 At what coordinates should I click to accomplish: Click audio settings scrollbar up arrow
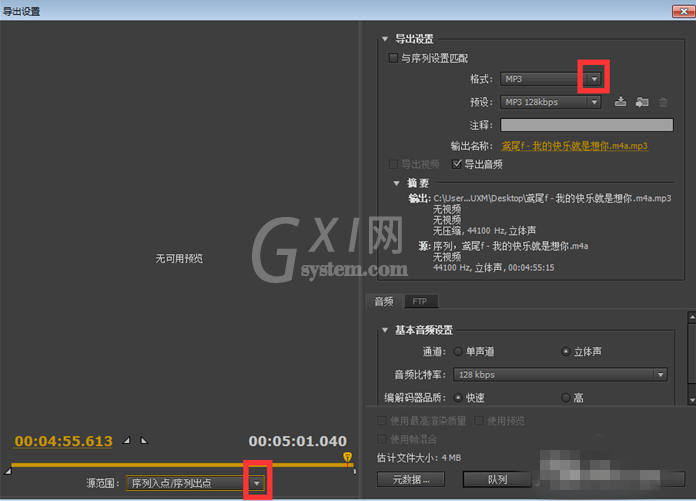pos(692,317)
